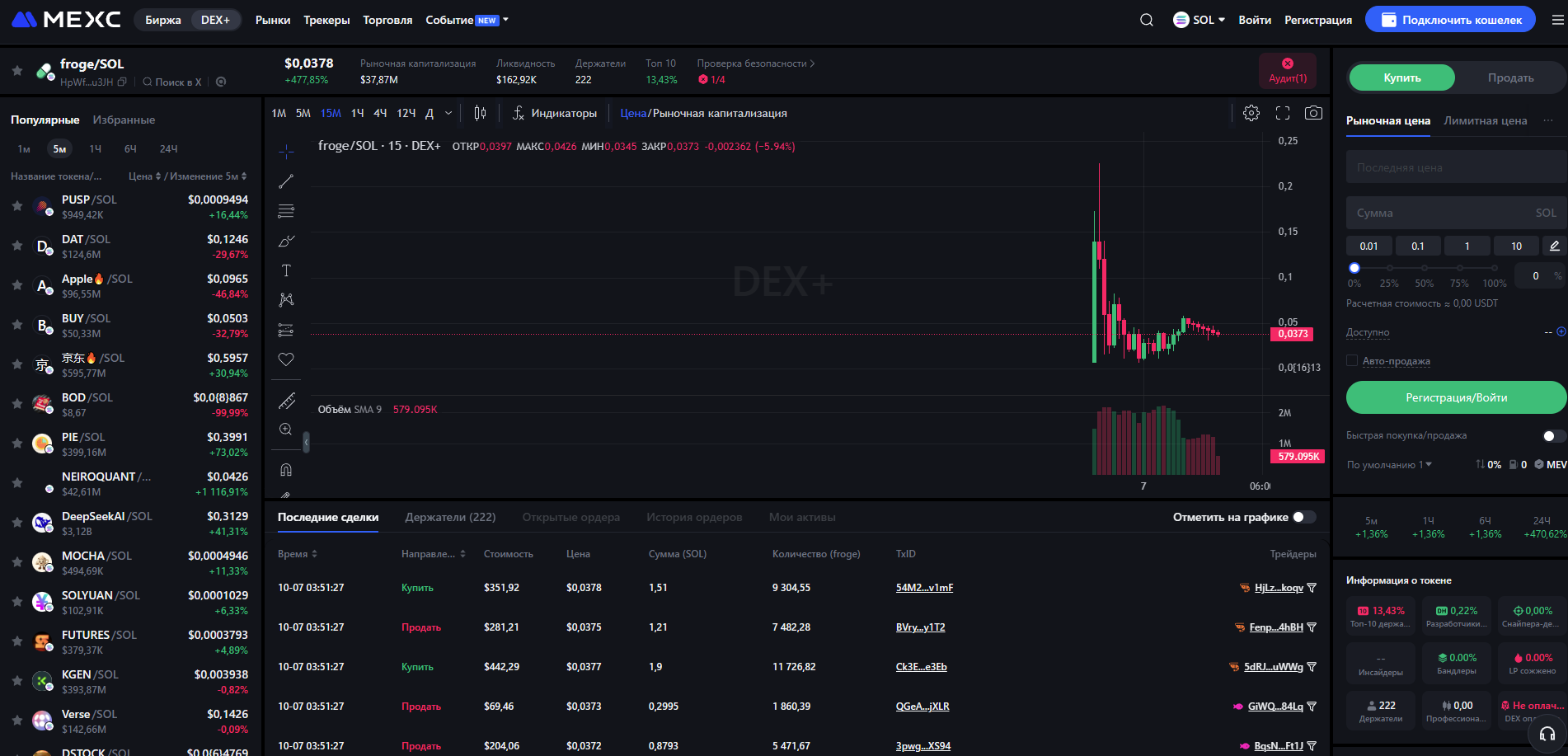Click the amount percentage slider handle
The width and height of the screenshot is (1568, 756).
pyautogui.click(x=1354, y=268)
